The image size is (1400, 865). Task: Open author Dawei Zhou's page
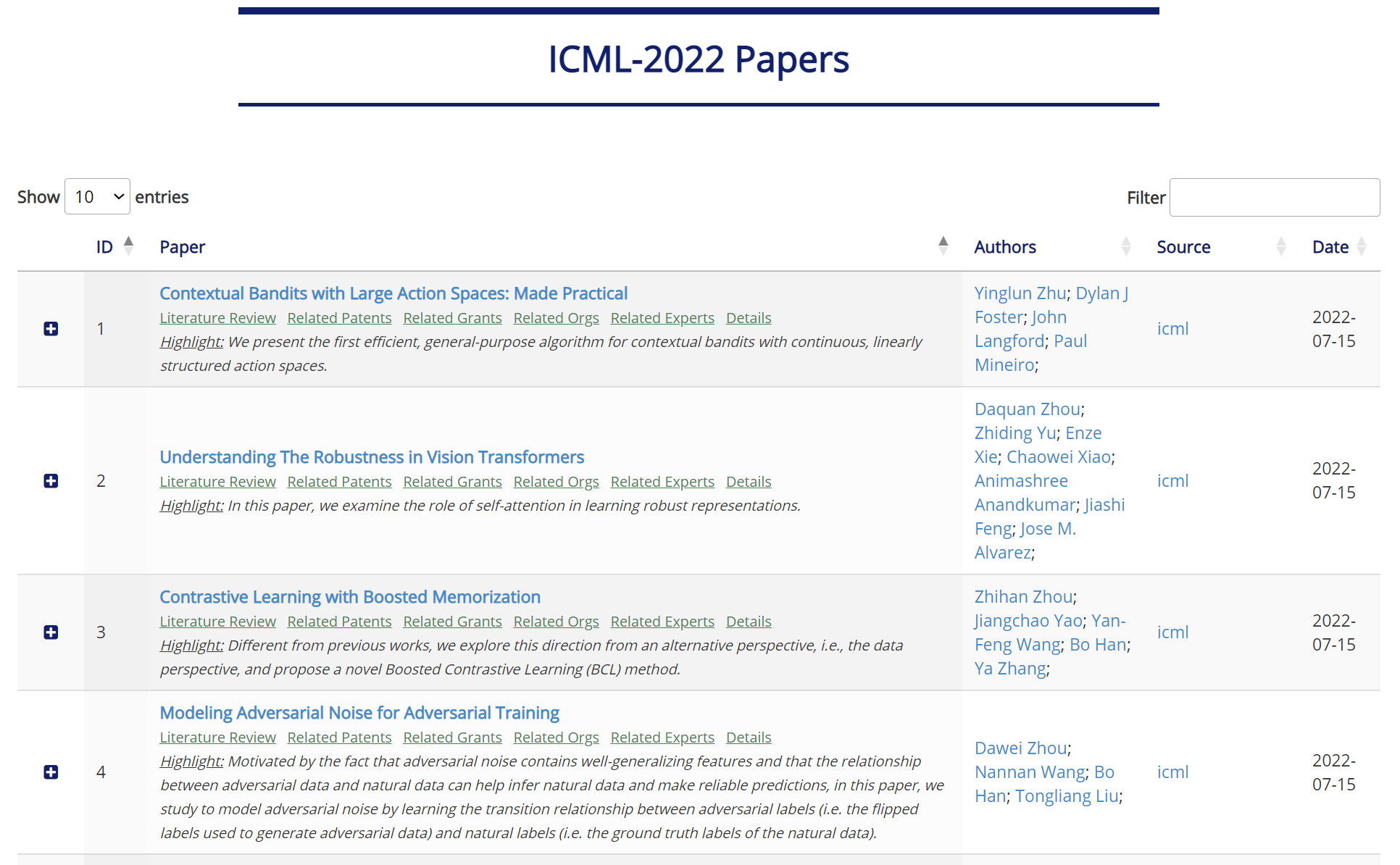point(1021,748)
